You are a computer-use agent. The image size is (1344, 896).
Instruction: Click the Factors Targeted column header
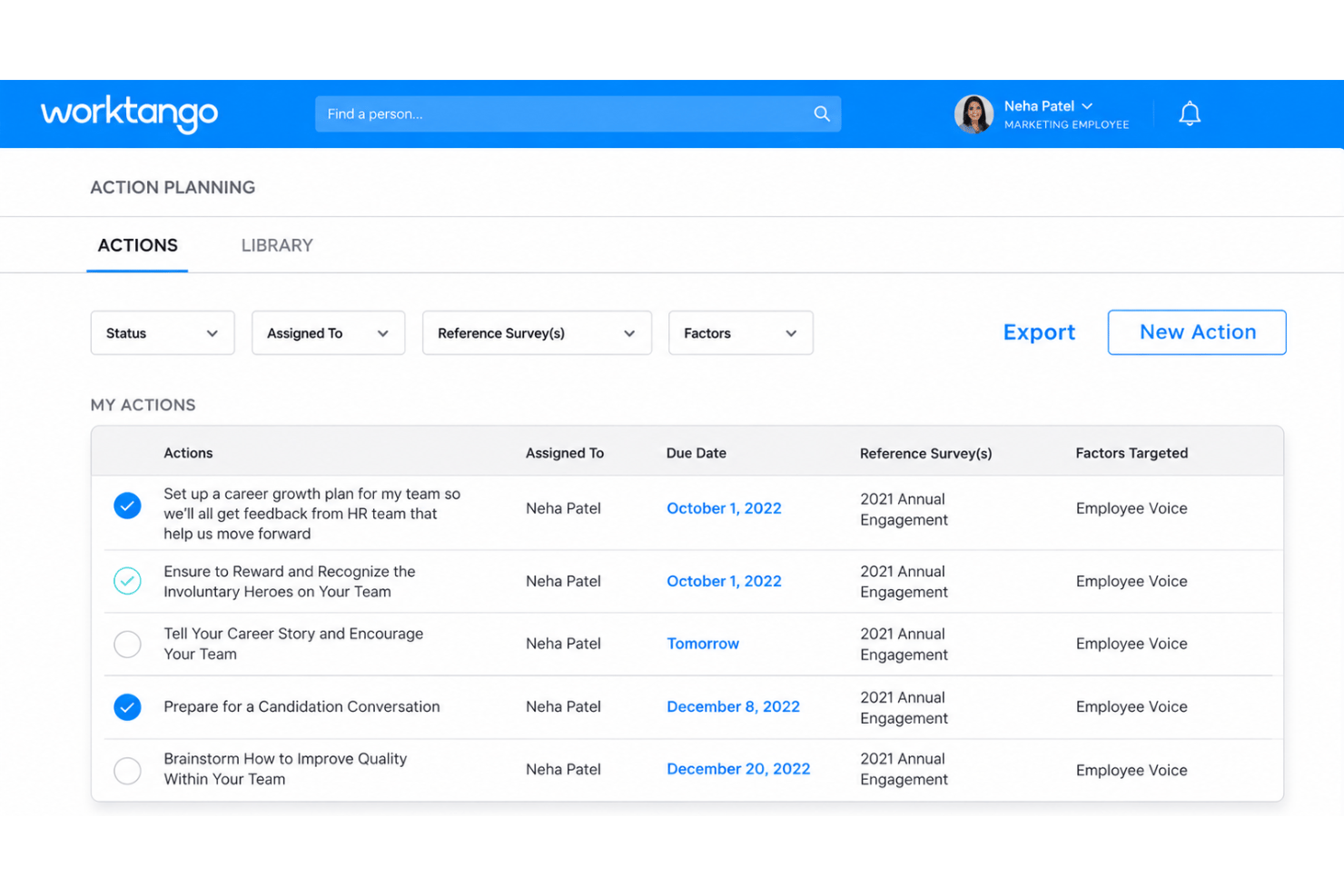[x=1132, y=453]
